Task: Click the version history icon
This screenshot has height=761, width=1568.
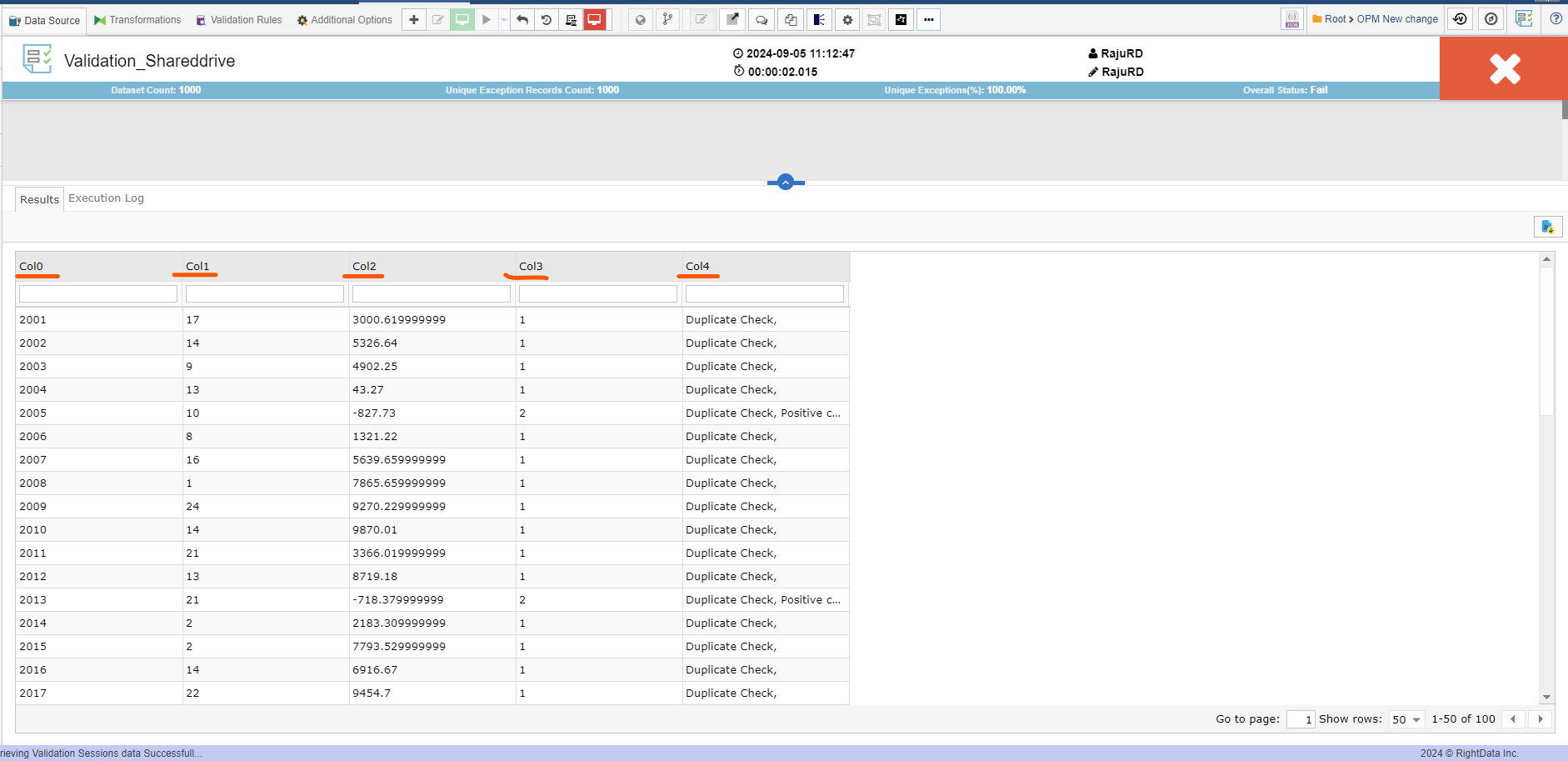Action: [x=1460, y=19]
